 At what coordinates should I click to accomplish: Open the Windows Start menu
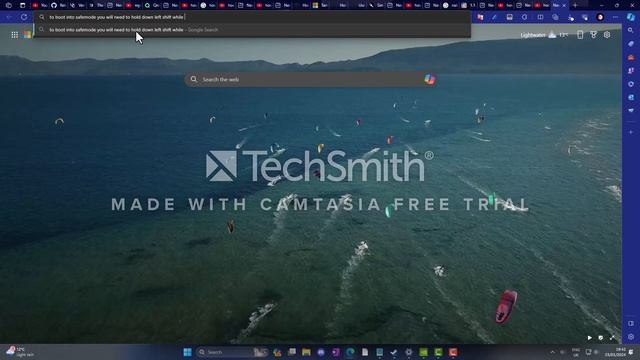187,352
